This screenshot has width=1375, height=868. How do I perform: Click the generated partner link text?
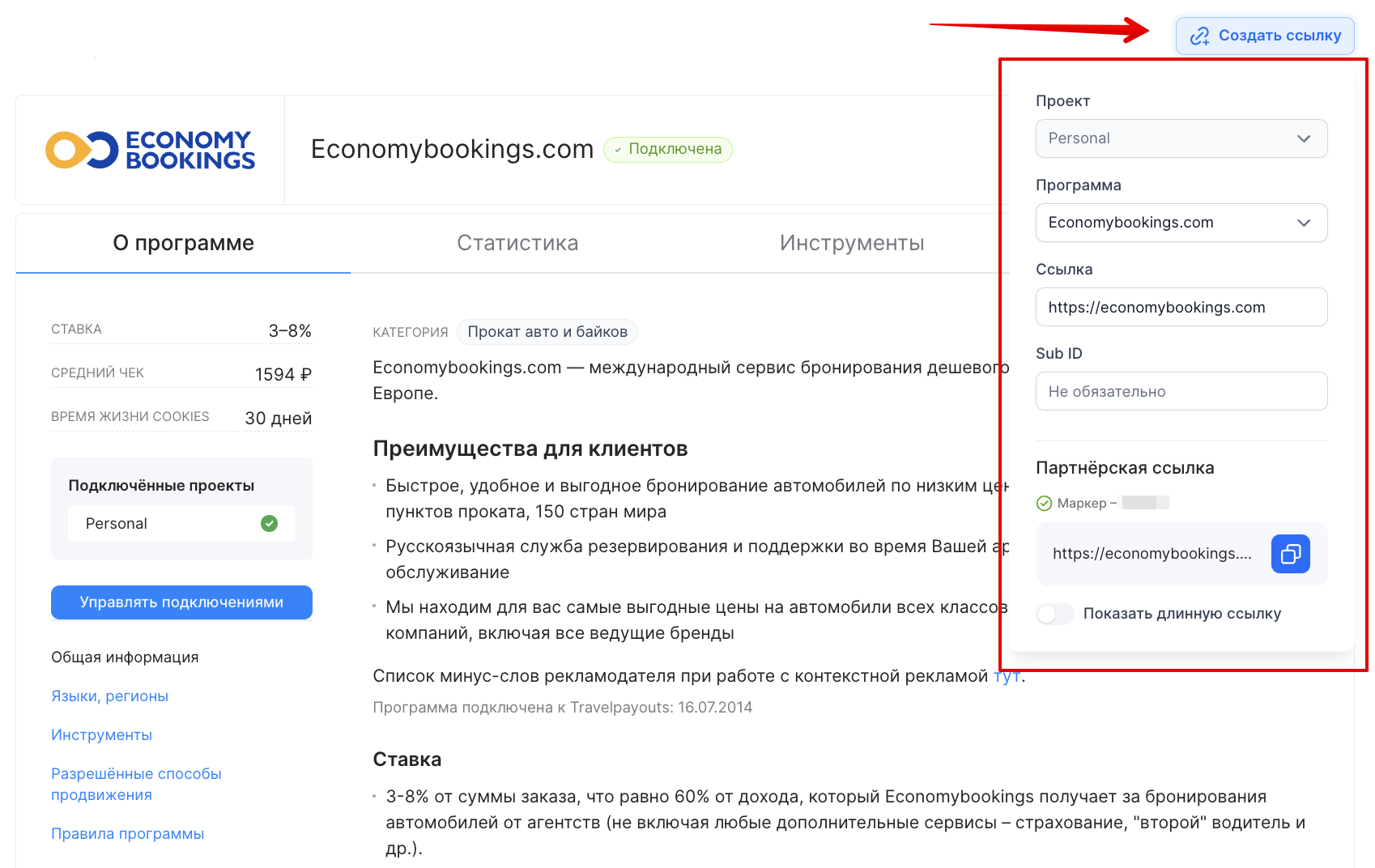[1152, 554]
